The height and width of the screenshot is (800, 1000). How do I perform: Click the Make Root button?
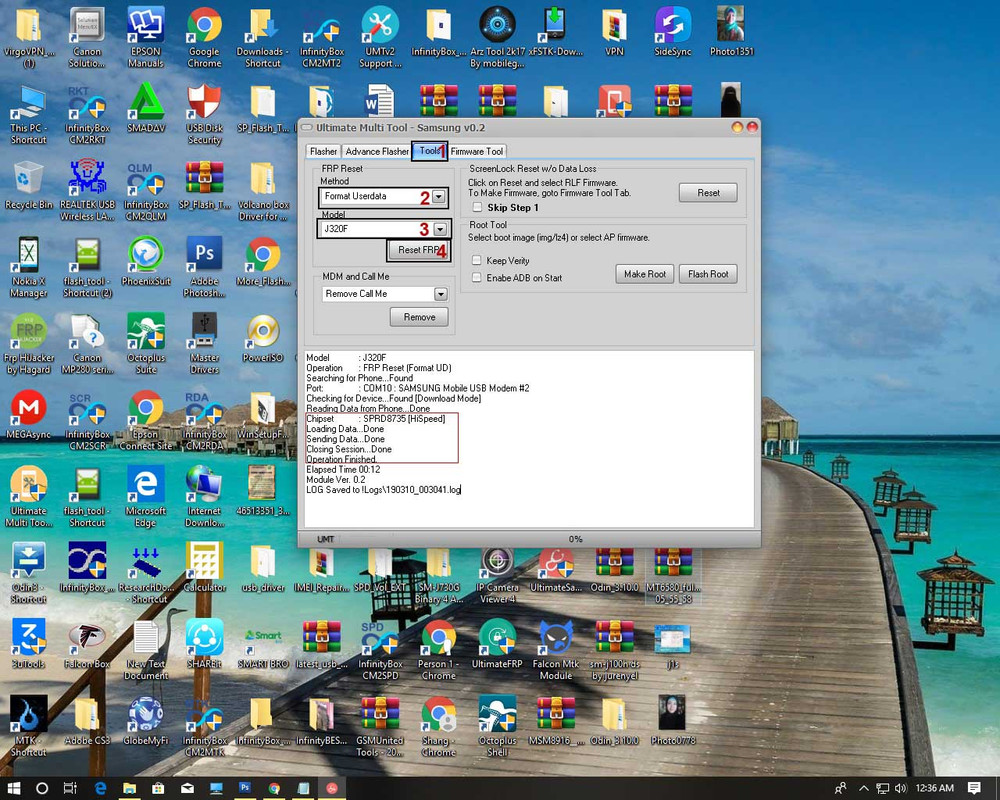pyautogui.click(x=645, y=274)
